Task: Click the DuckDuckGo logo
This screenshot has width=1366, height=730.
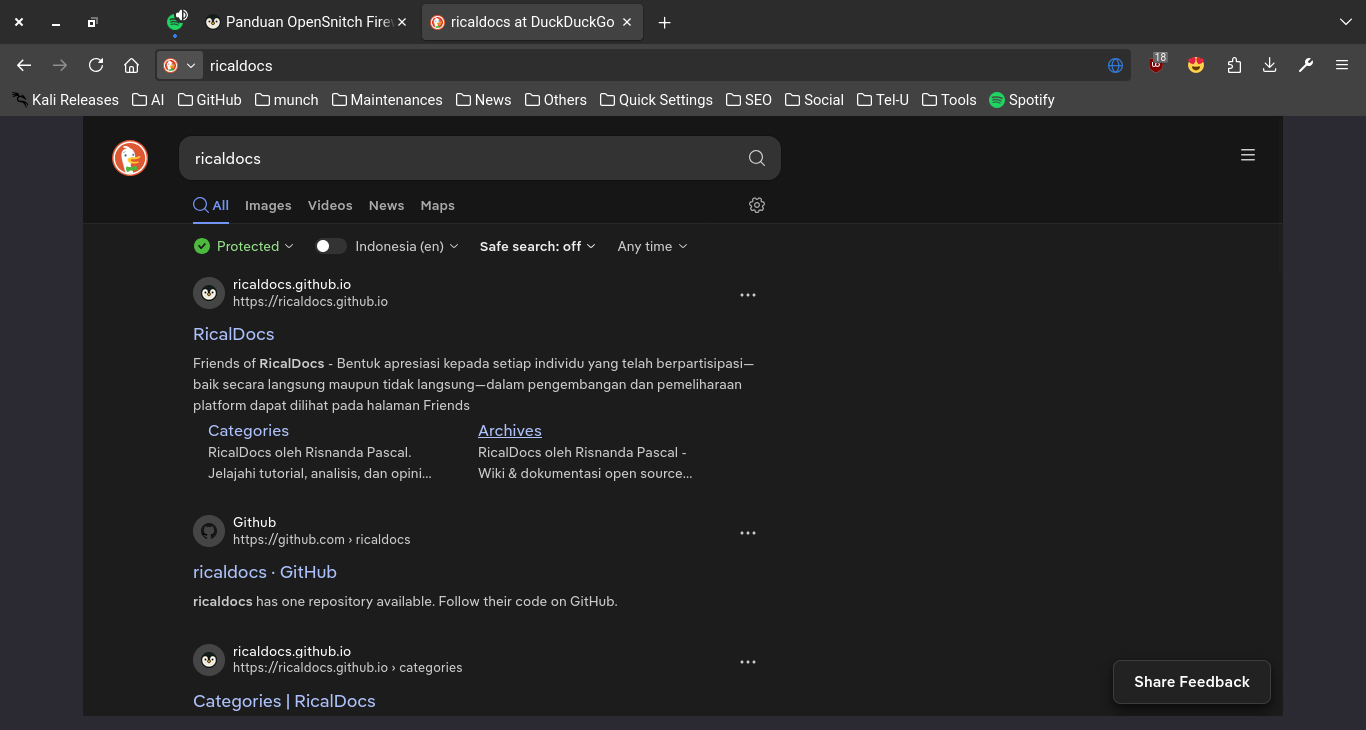Action: [x=130, y=158]
